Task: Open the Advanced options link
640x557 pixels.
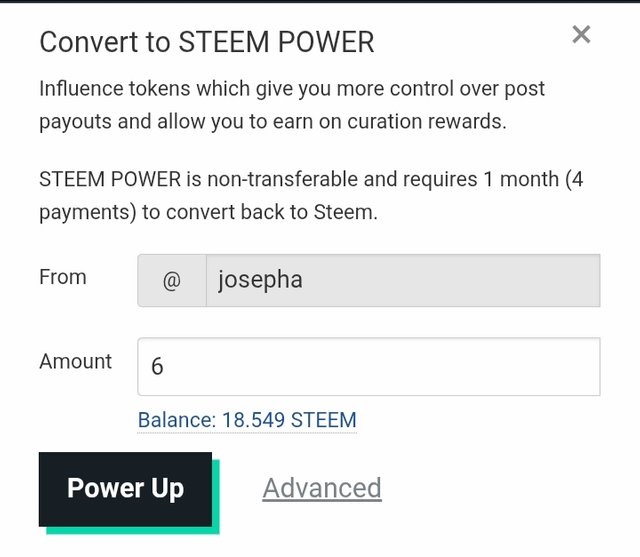Action: (322, 488)
